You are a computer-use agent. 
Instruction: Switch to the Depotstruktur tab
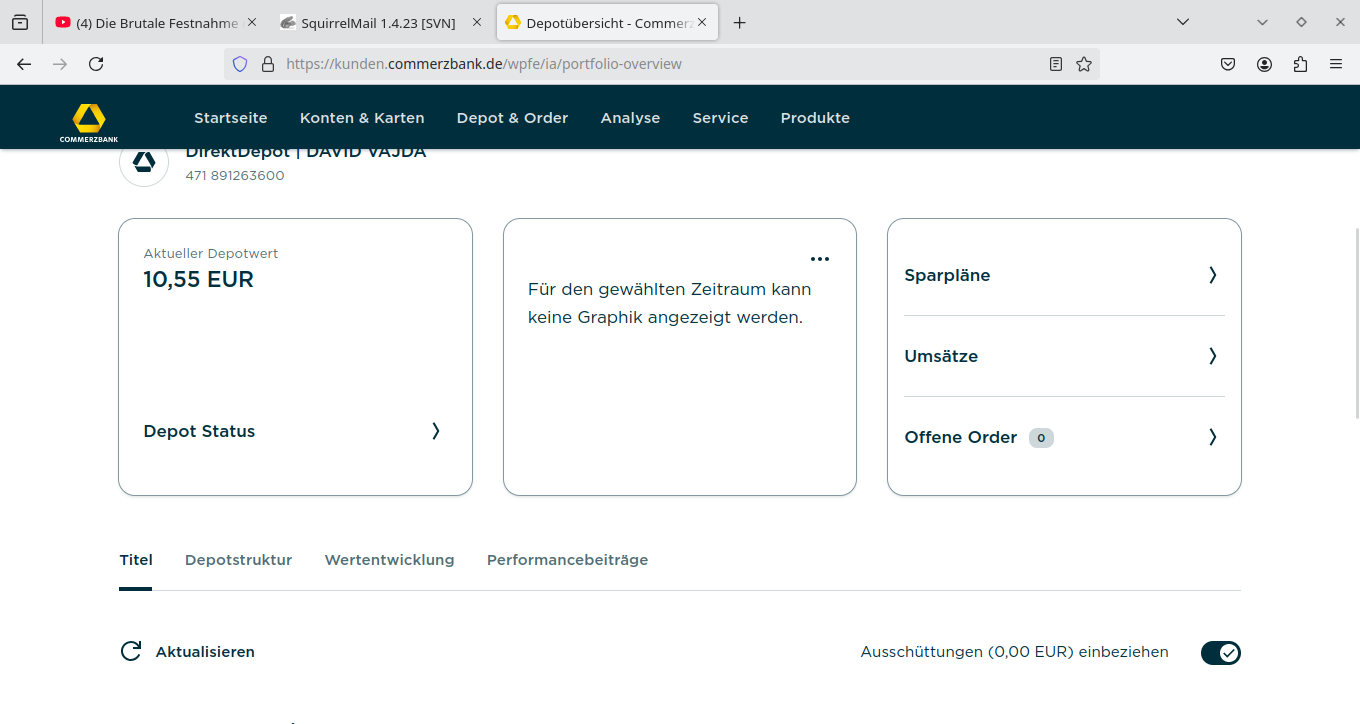(238, 560)
